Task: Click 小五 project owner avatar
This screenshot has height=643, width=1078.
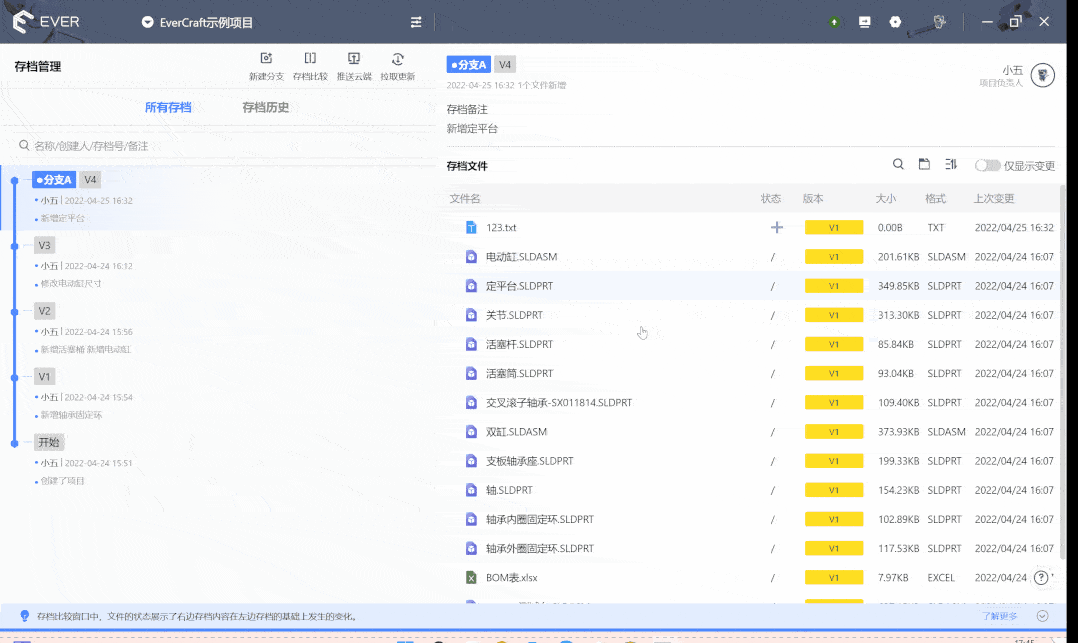Action: (x=1043, y=75)
